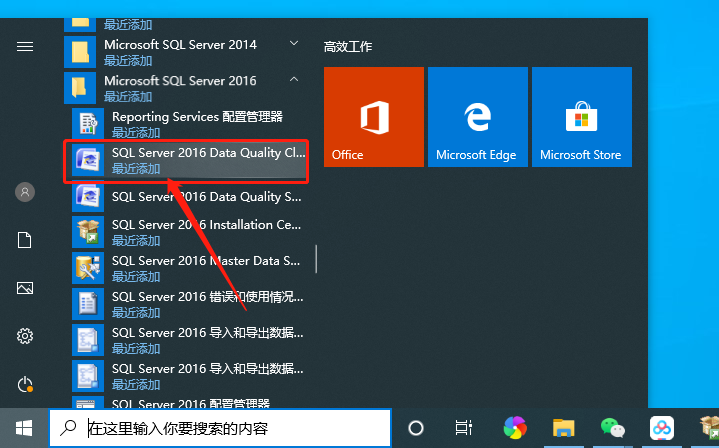719x448 pixels.
Task: Collapse the Microsoft SQL Server 2016 folder
Action: point(294,80)
